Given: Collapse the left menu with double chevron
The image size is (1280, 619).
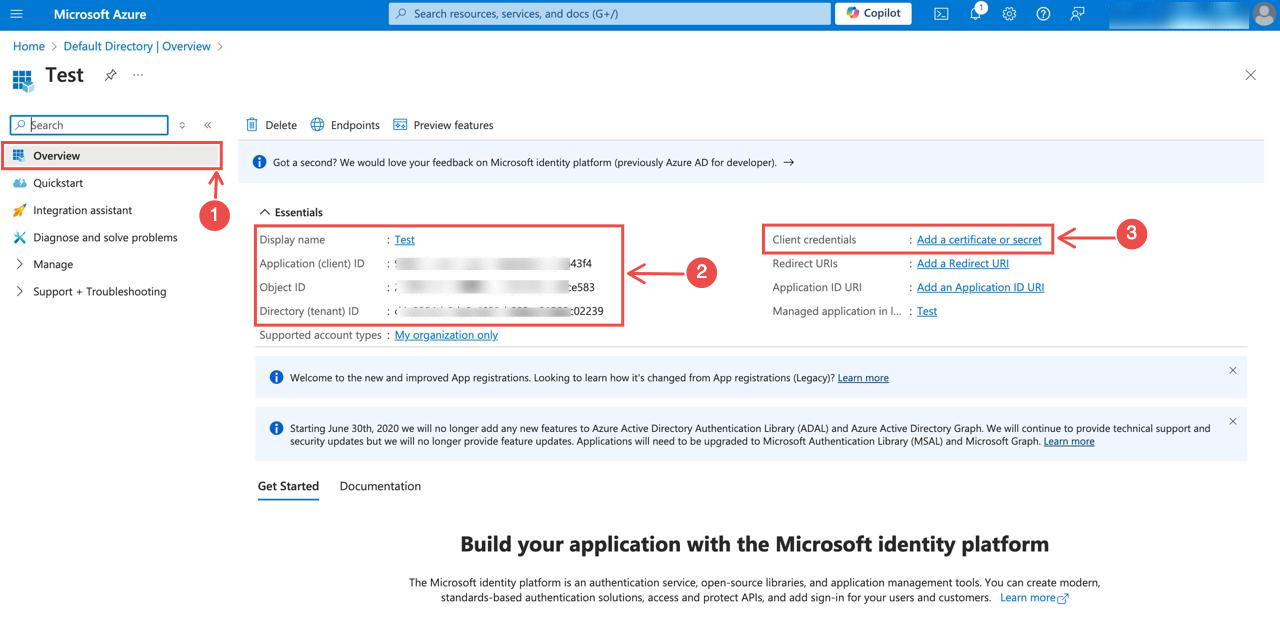Looking at the screenshot, I should [208, 125].
